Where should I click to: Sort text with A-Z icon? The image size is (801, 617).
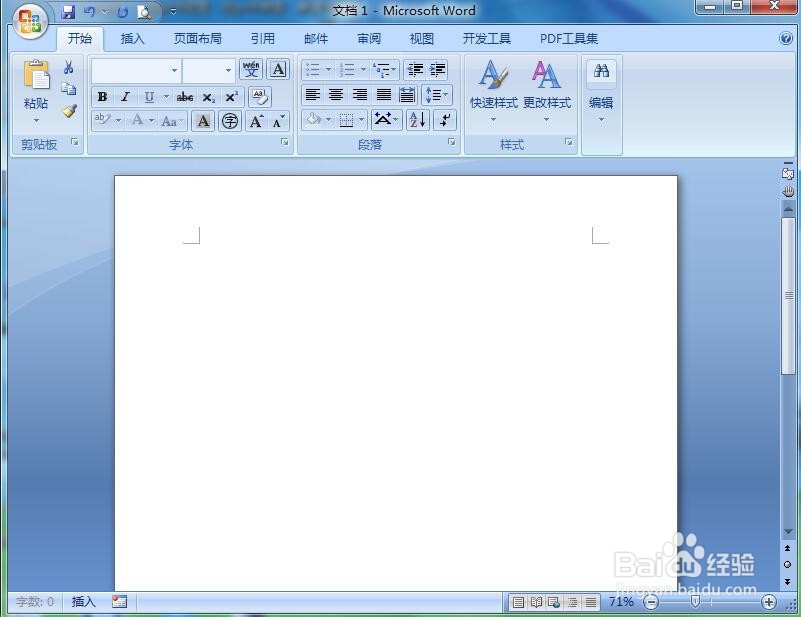pos(417,121)
